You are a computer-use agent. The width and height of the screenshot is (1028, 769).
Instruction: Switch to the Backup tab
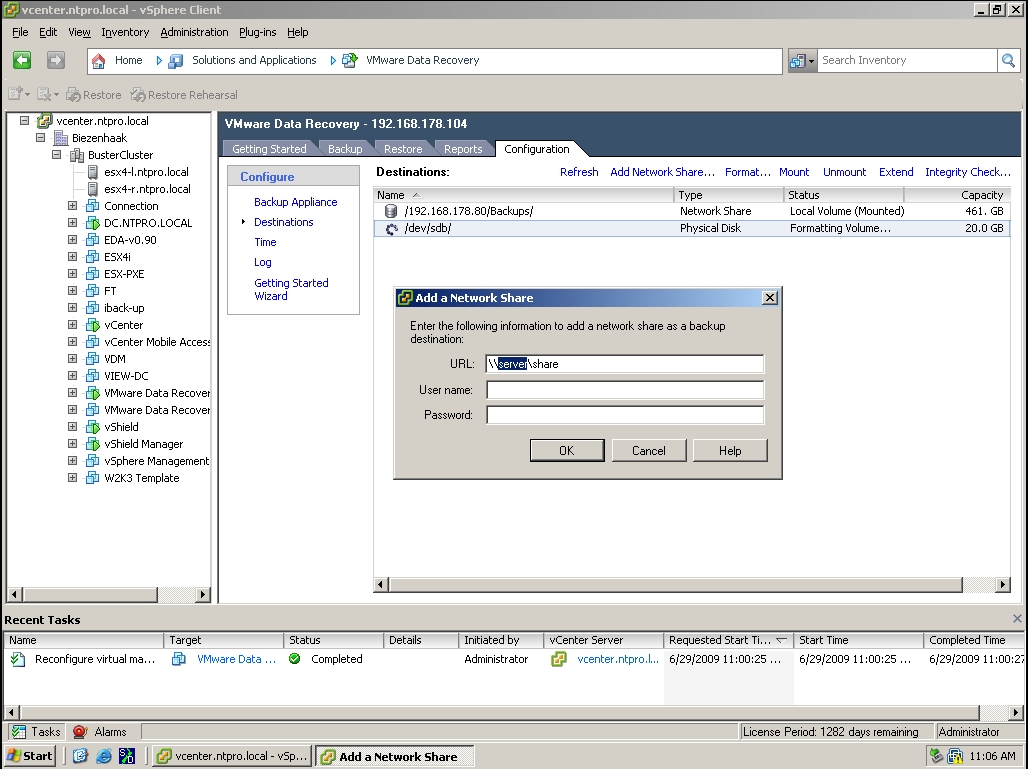pos(345,149)
